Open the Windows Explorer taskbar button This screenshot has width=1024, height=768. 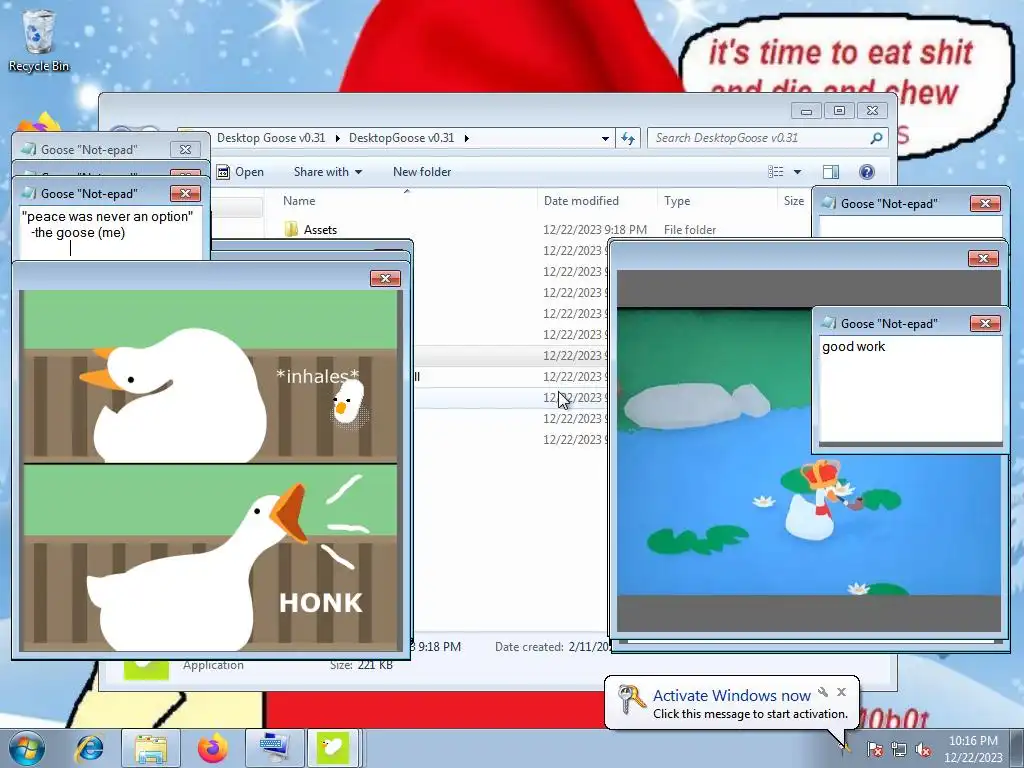(151, 748)
